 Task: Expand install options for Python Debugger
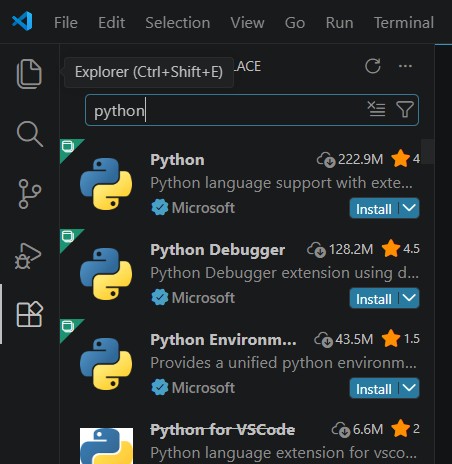(x=409, y=298)
